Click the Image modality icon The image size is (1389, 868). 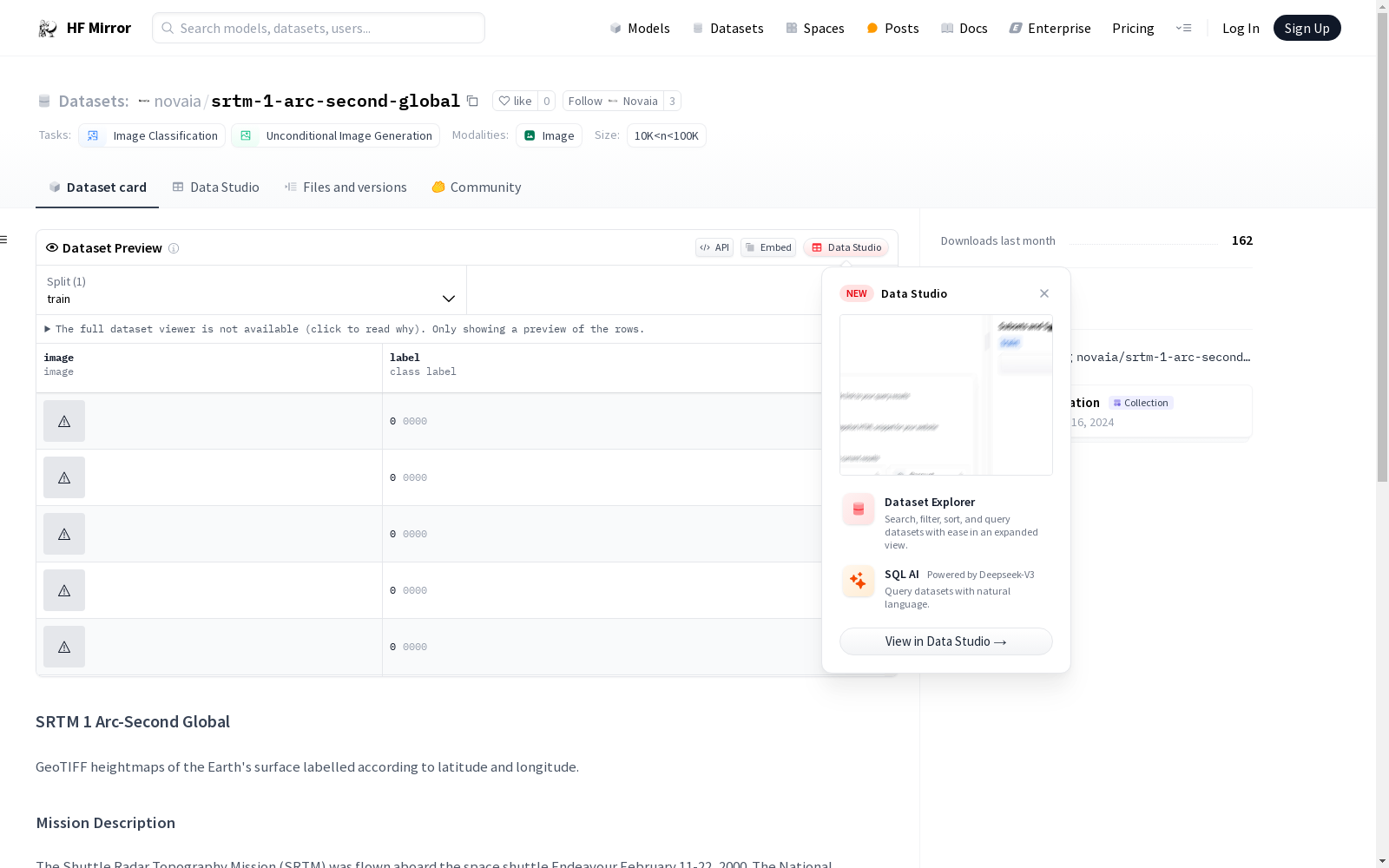click(530, 135)
